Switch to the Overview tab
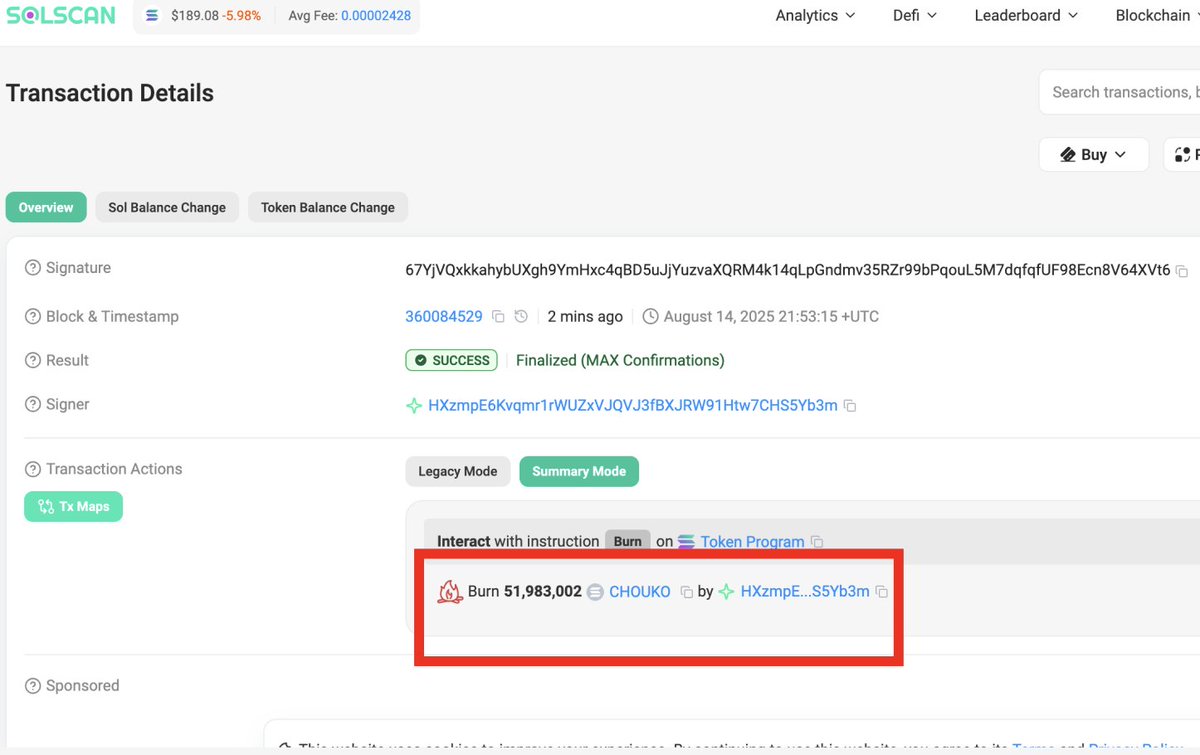Viewport: 1200px width, 755px height. [46, 207]
